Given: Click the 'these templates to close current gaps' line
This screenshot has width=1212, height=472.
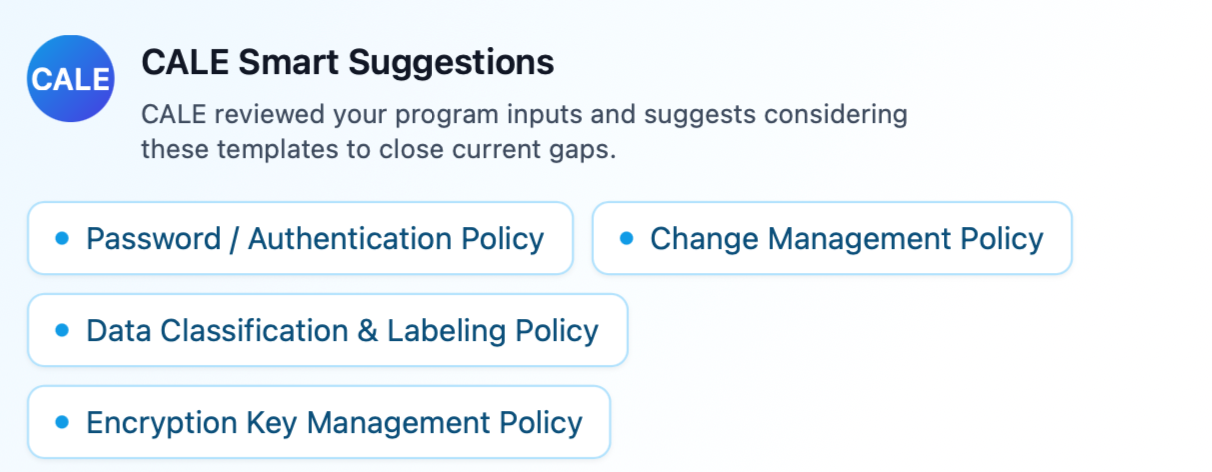Looking at the screenshot, I should [x=377, y=150].
